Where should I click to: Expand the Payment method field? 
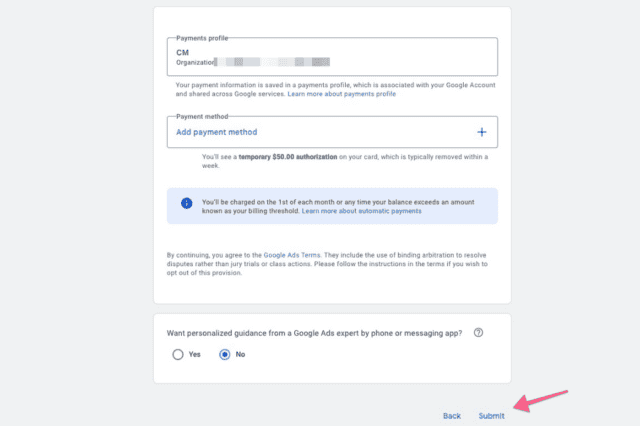coord(332,132)
